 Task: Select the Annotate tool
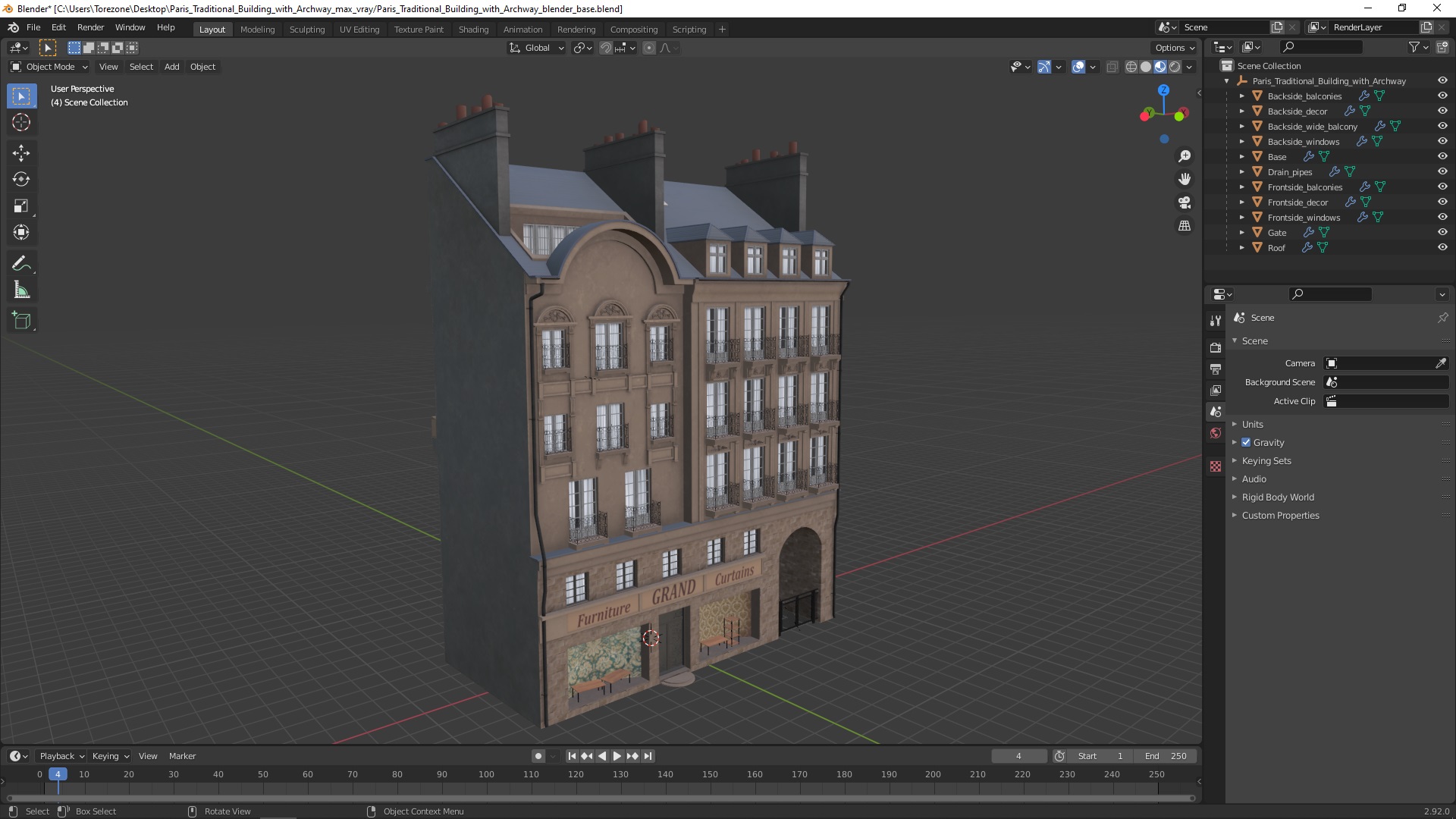pyautogui.click(x=21, y=264)
